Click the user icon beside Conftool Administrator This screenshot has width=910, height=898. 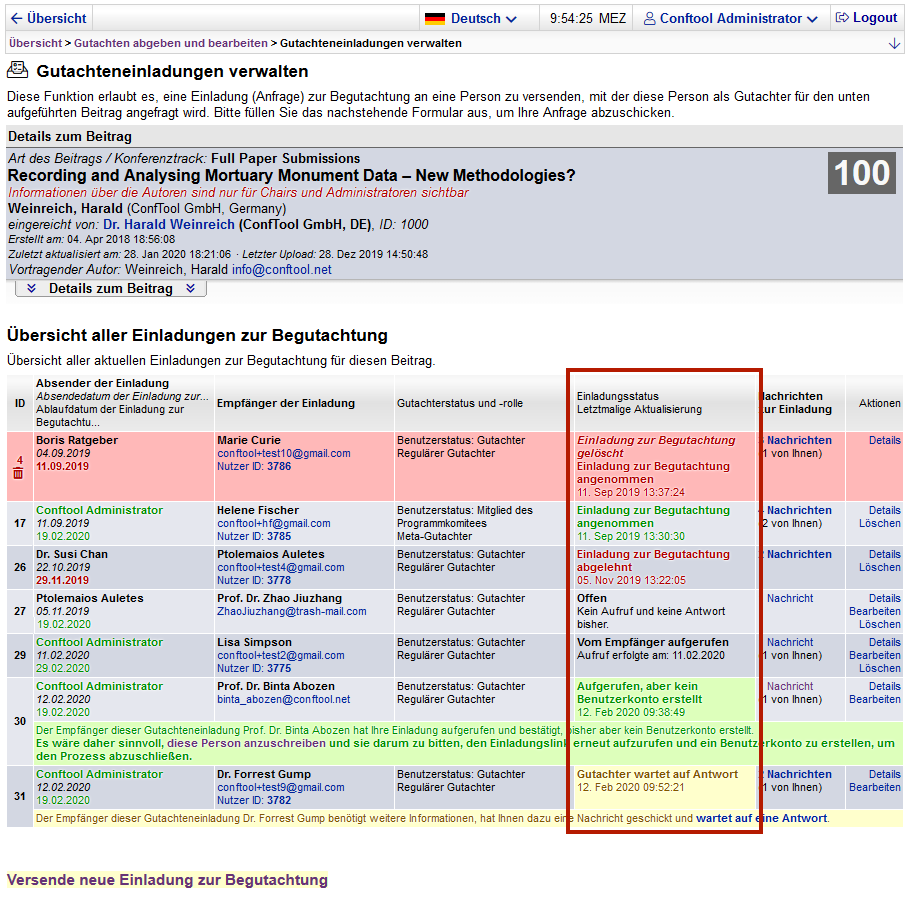(650, 18)
